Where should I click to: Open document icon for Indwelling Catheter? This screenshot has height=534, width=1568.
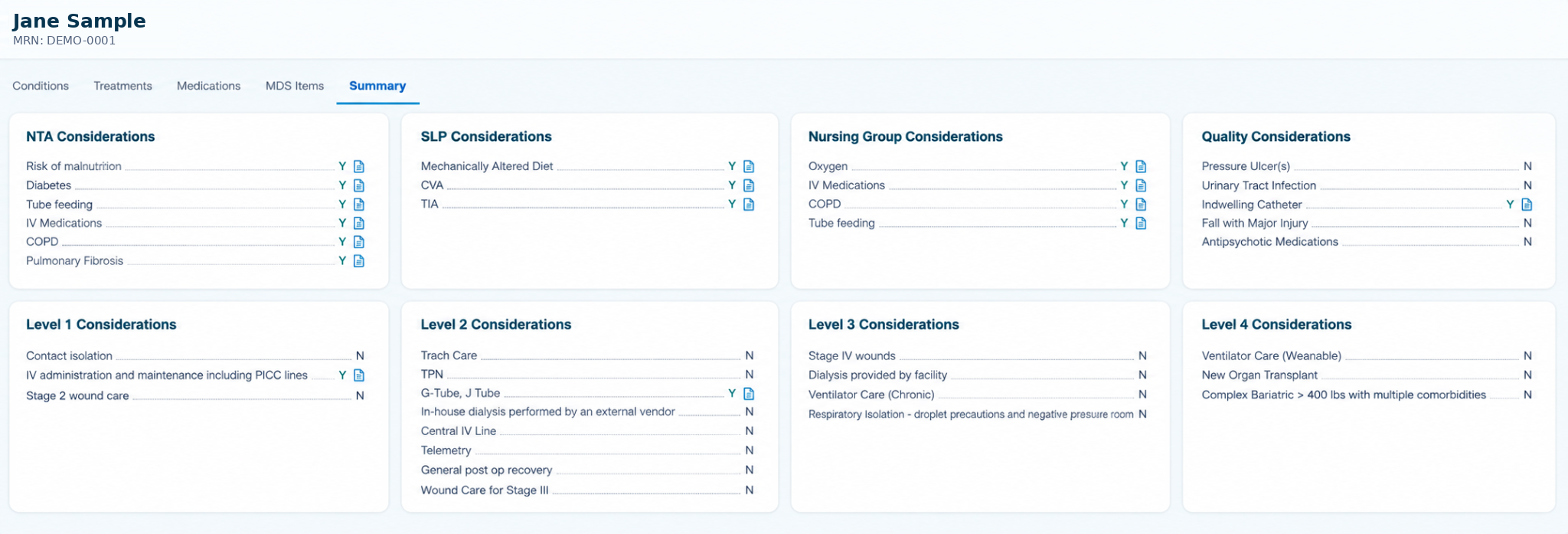(1527, 205)
